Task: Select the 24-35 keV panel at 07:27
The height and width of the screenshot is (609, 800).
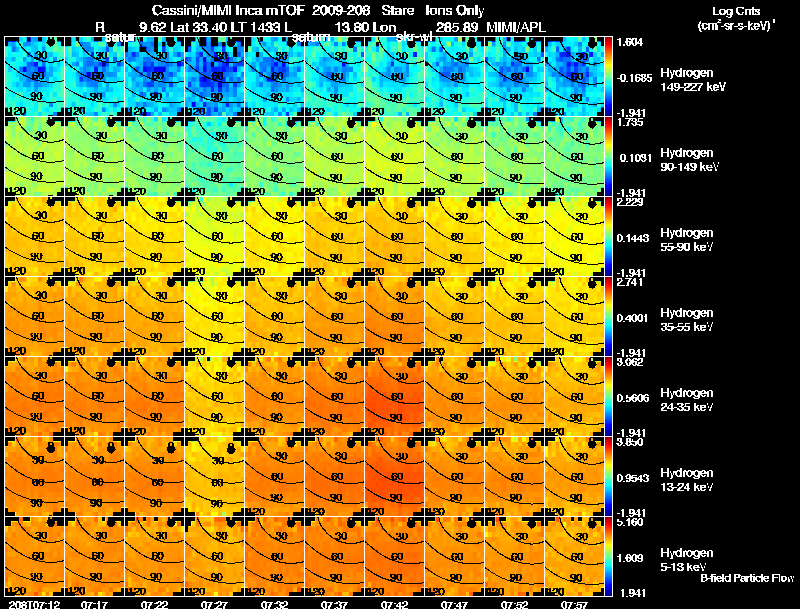Action: coord(214,397)
